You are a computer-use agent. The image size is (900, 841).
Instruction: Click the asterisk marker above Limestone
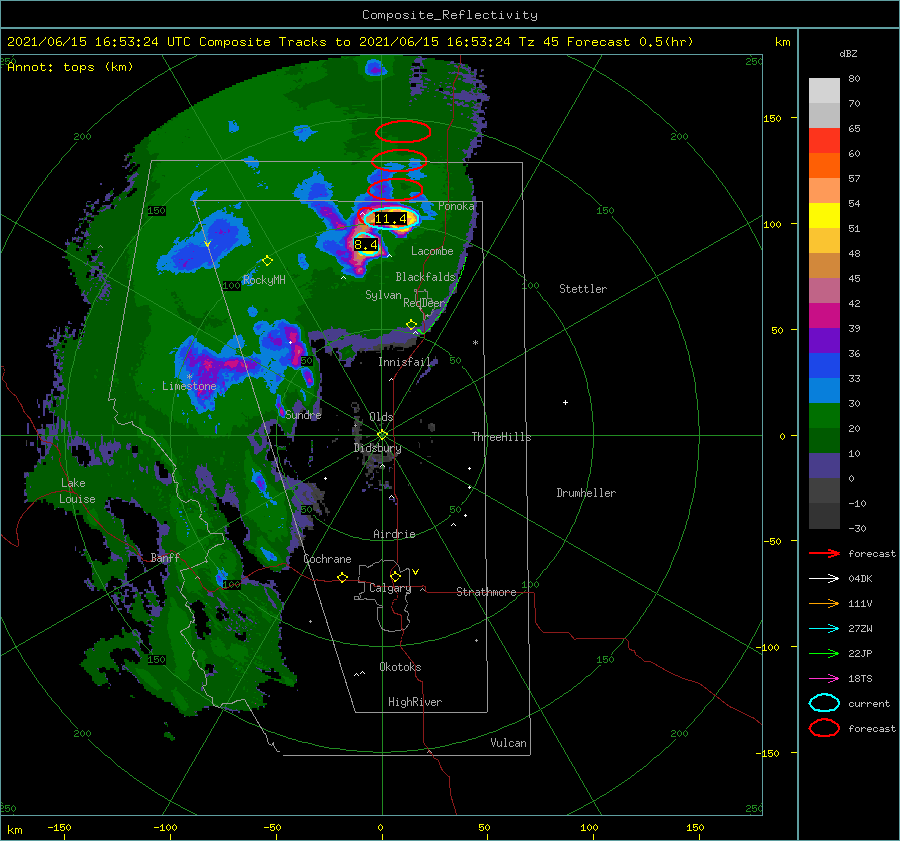189,377
